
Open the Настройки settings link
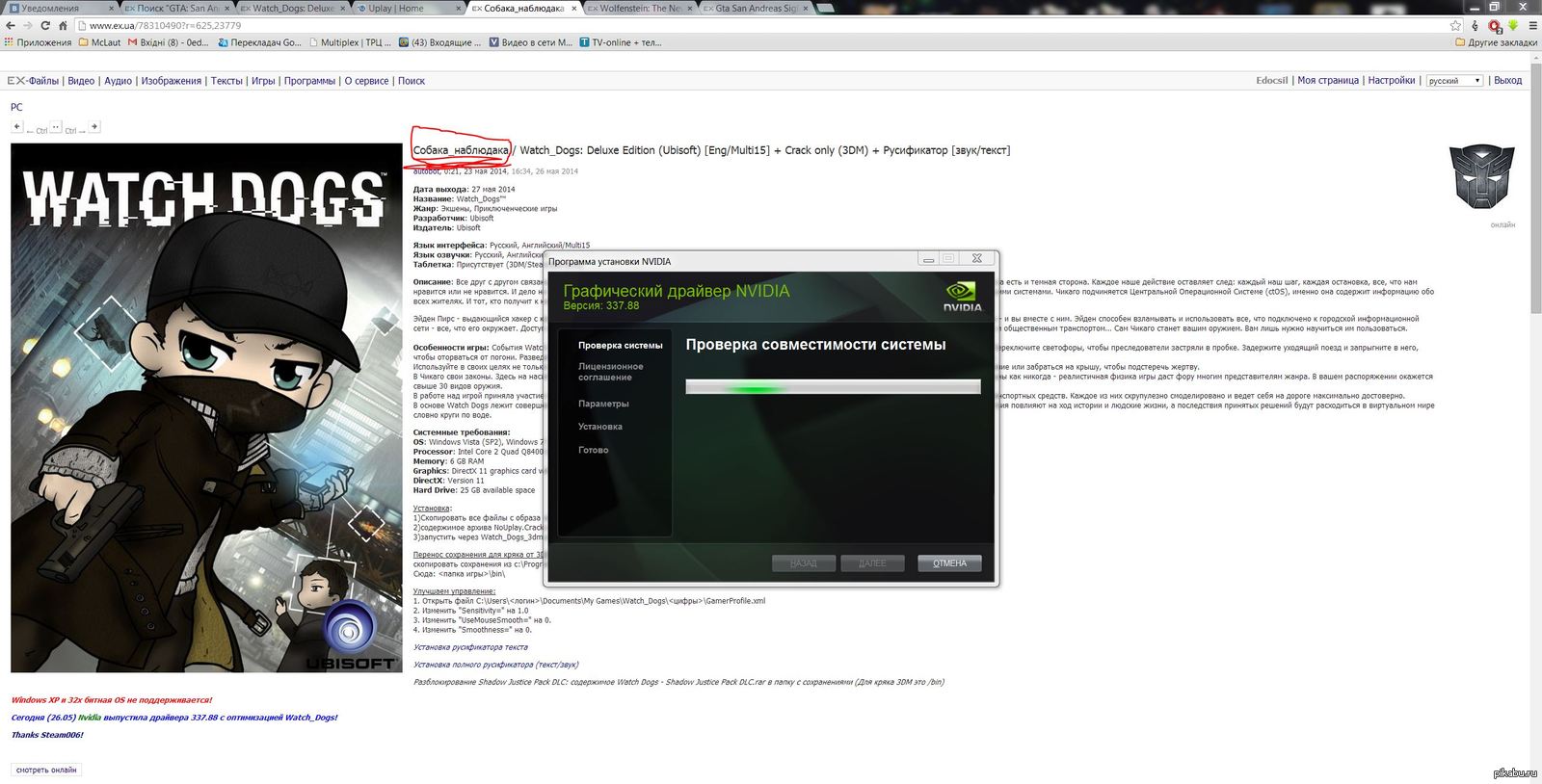(x=1392, y=81)
